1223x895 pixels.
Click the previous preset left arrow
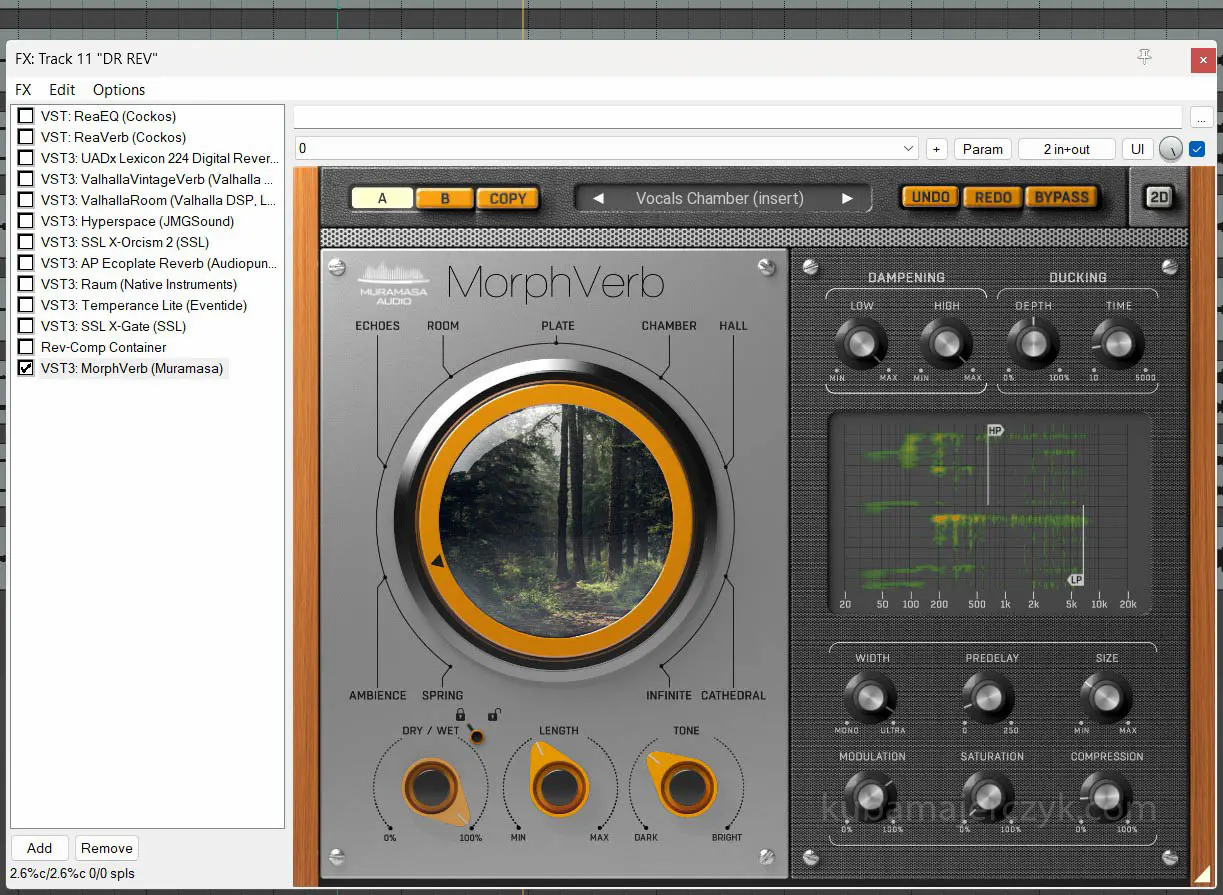(598, 198)
